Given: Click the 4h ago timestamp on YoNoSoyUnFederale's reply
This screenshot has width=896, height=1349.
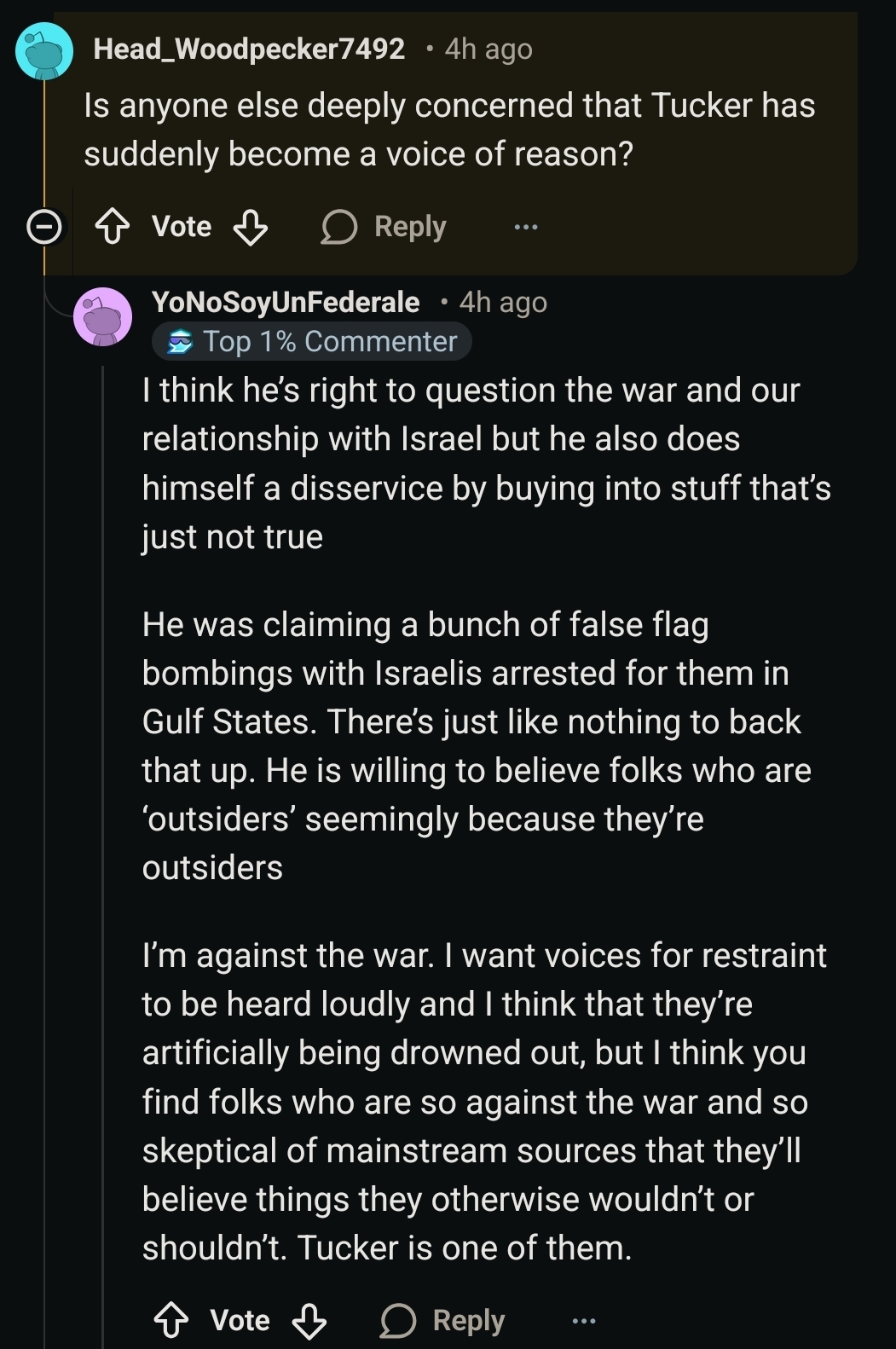Looking at the screenshot, I should pyautogui.click(x=503, y=302).
